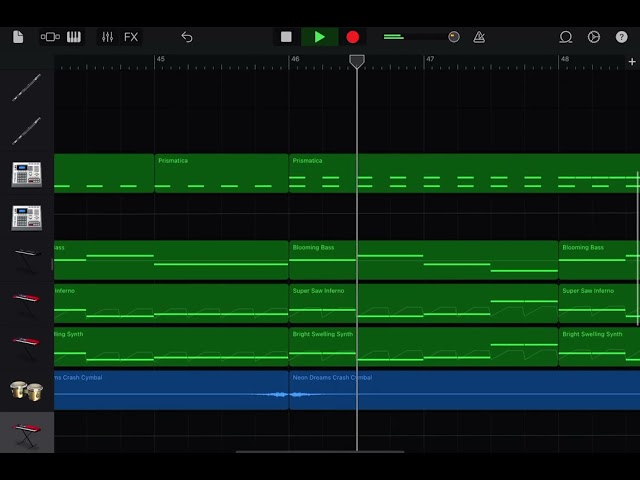640x480 pixels.
Task: Start recording with the red Record button
Action: point(353,37)
